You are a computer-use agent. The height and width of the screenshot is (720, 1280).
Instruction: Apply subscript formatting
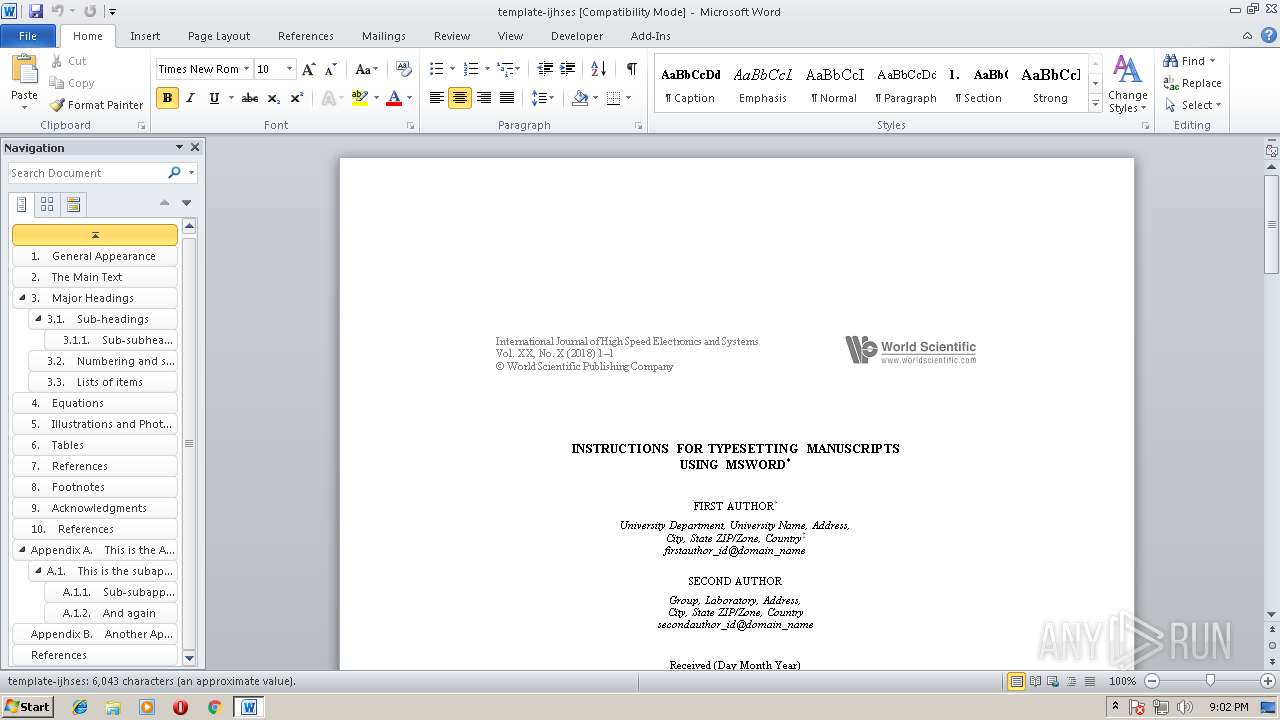(x=273, y=98)
